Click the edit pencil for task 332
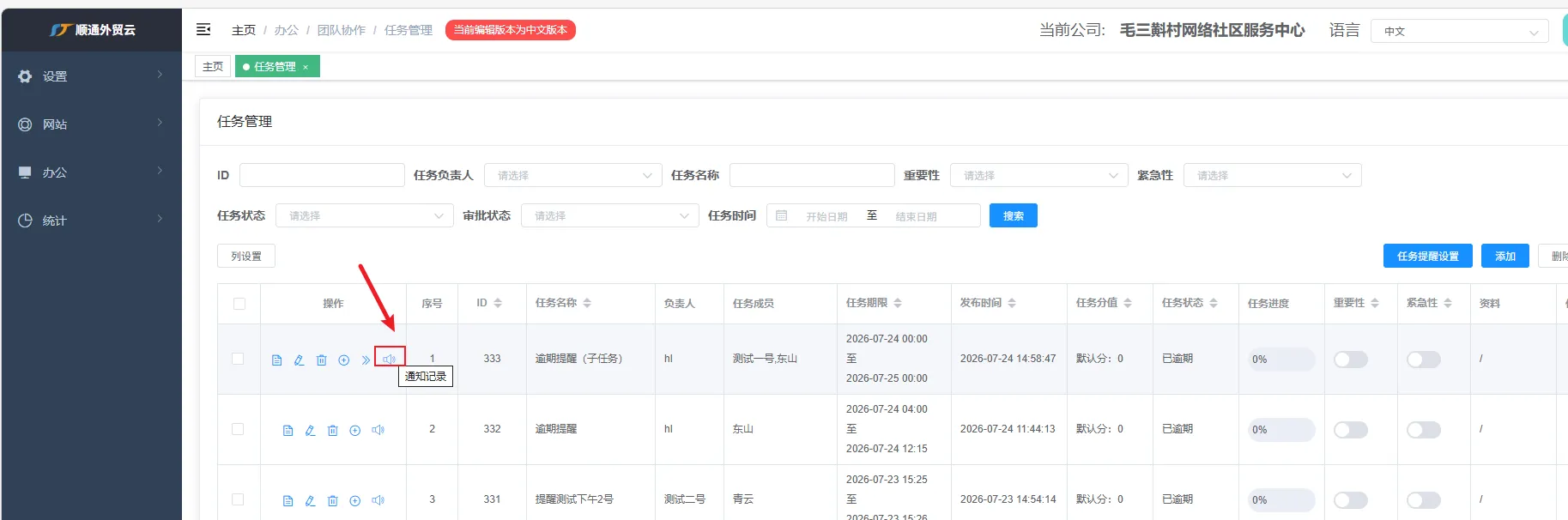This screenshot has width=1568, height=520. pyautogui.click(x=310, y=431)
